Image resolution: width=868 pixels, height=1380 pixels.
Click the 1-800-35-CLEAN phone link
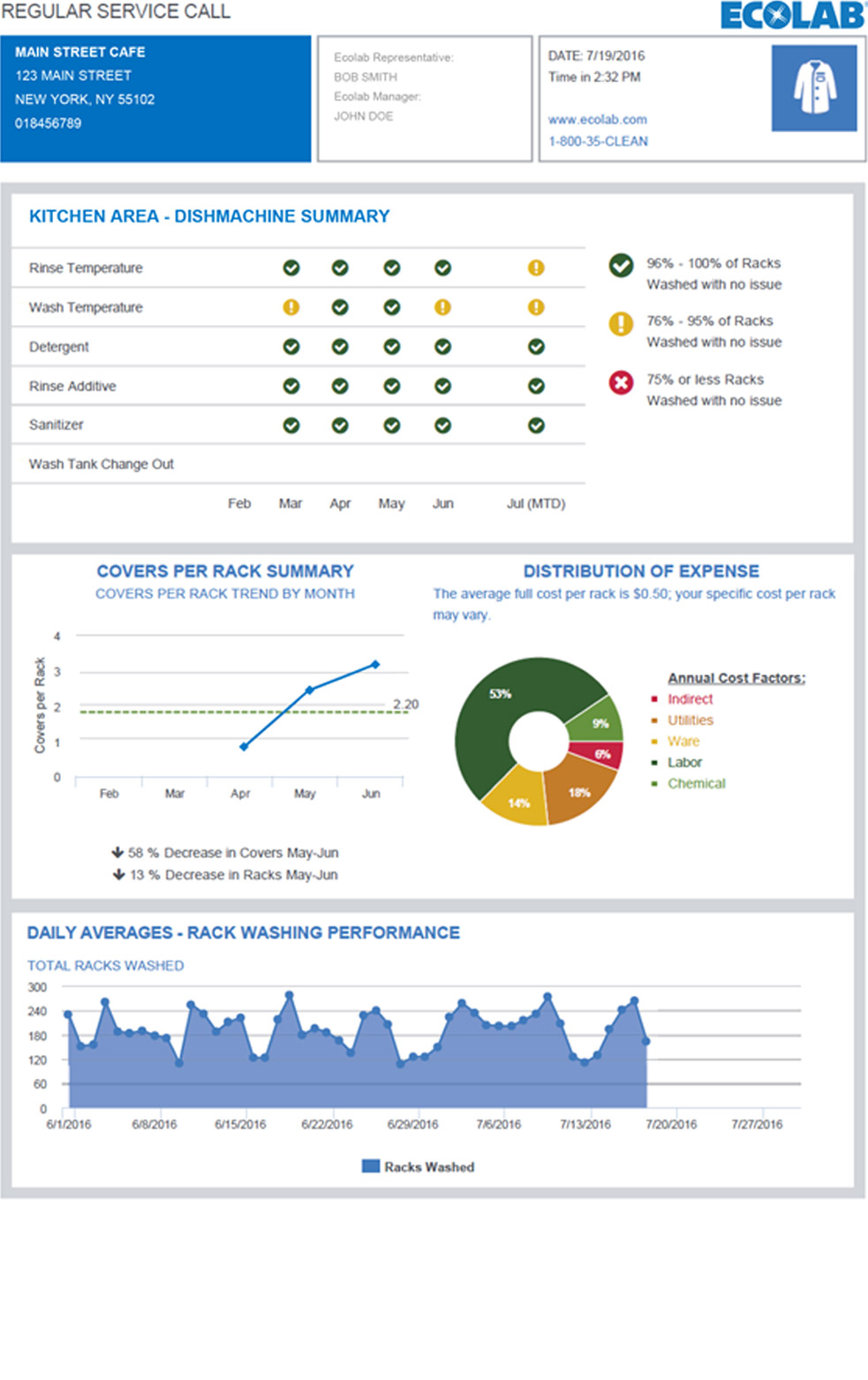(598, 141)
